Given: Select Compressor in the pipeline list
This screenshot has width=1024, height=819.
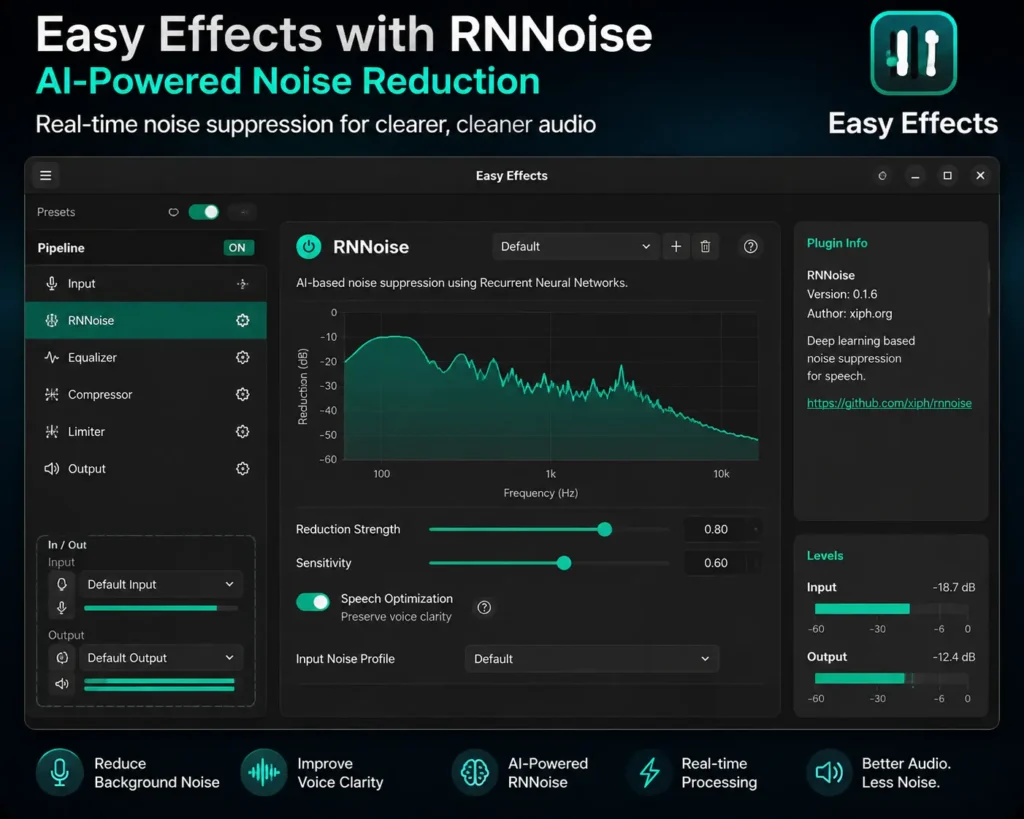Looking at the screenshot, I should point(146,394).
